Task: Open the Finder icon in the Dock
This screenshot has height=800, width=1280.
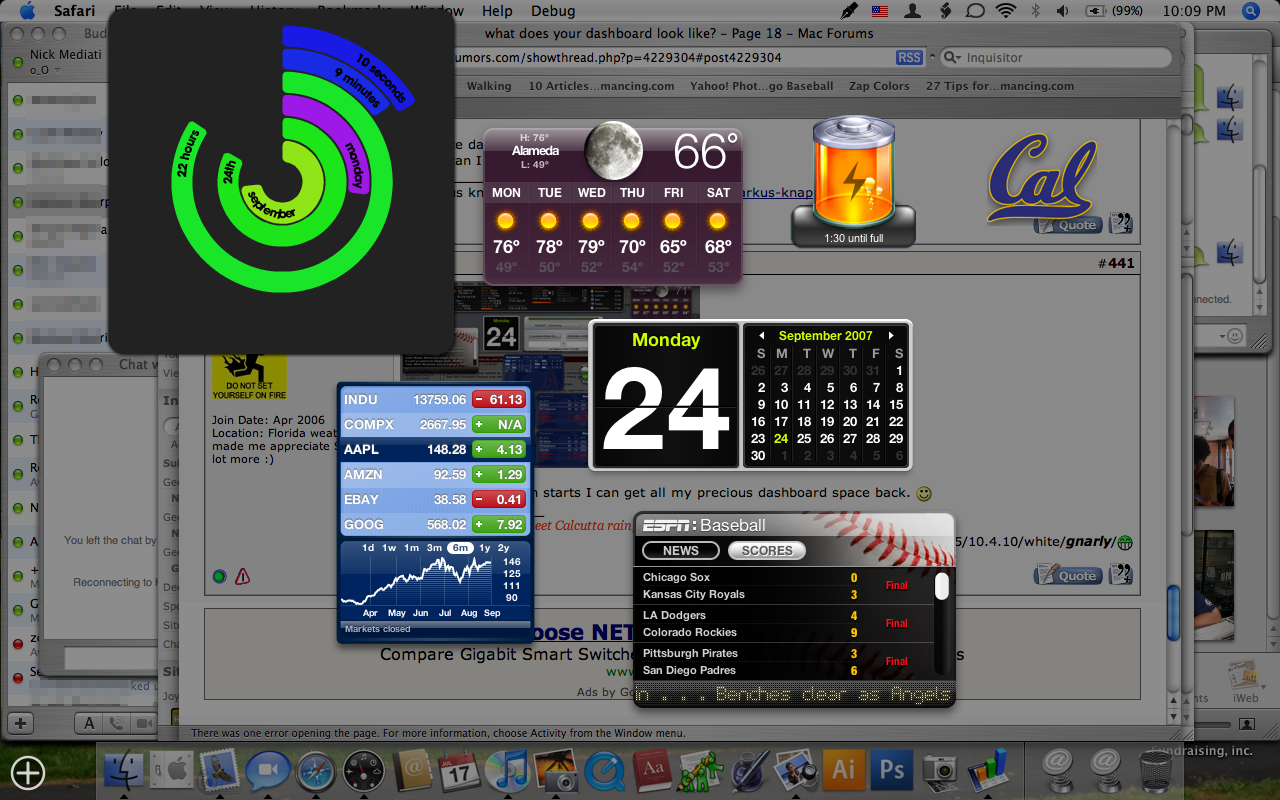Action: click(x=125, y=769)
